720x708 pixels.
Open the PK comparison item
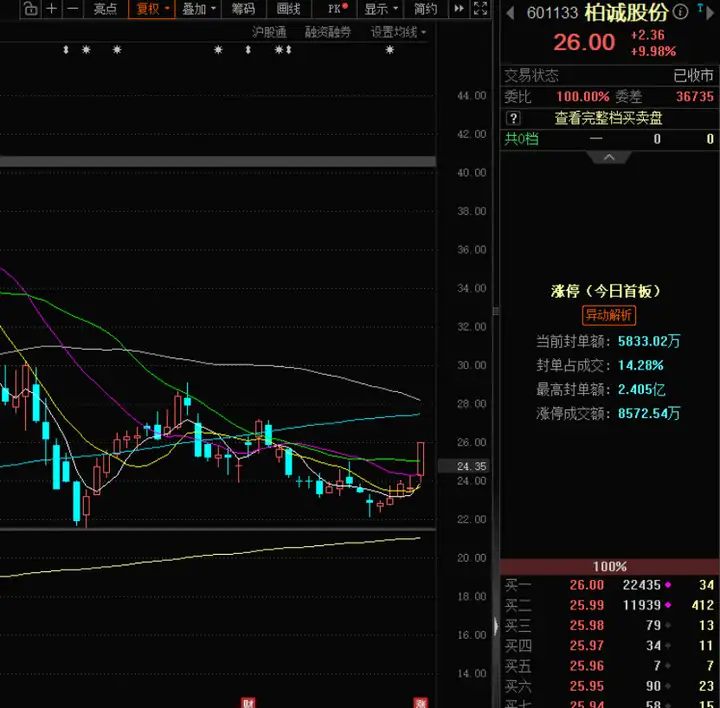[x=338, y=9]
